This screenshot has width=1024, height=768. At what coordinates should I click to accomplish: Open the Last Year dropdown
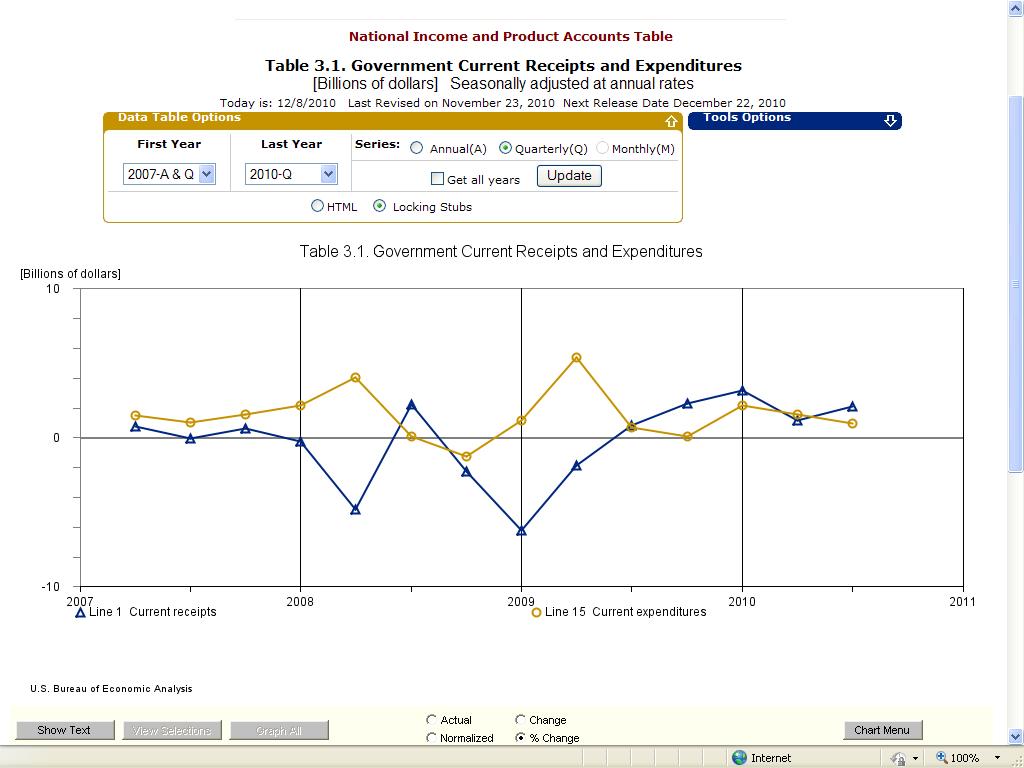pyautogui.click(x=328, y=174)
